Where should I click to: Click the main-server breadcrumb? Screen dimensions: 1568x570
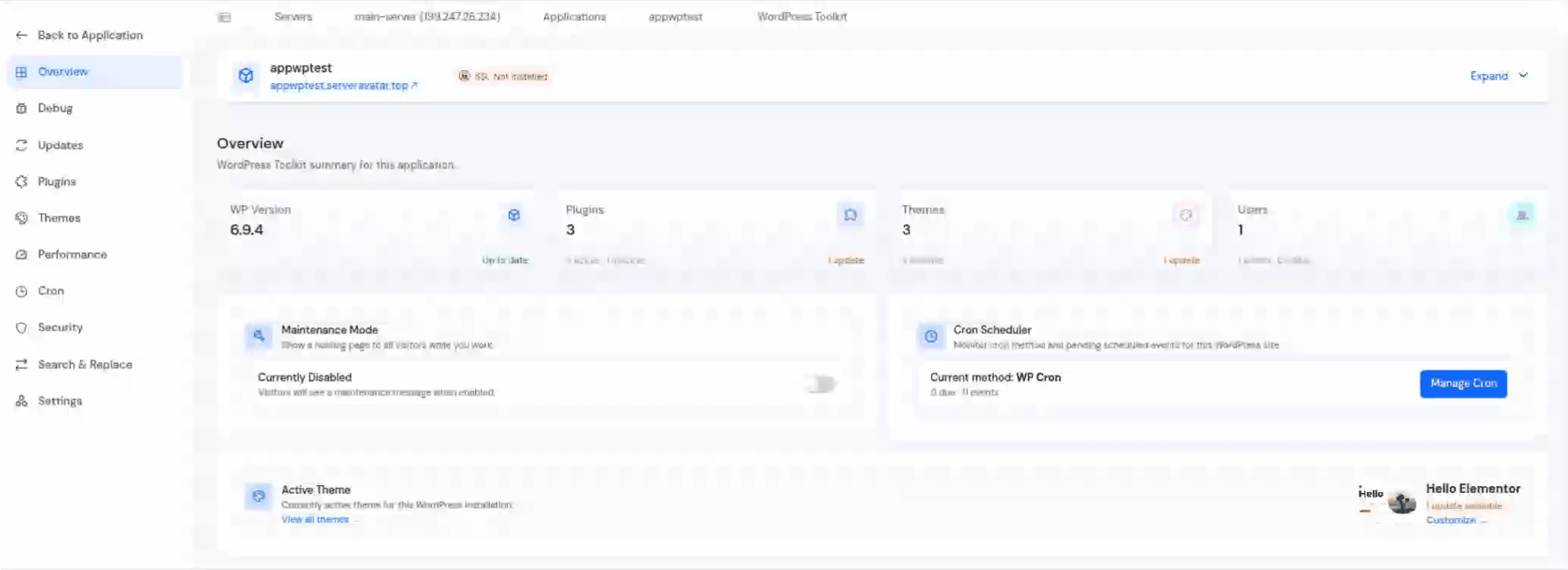coord(427,17)
